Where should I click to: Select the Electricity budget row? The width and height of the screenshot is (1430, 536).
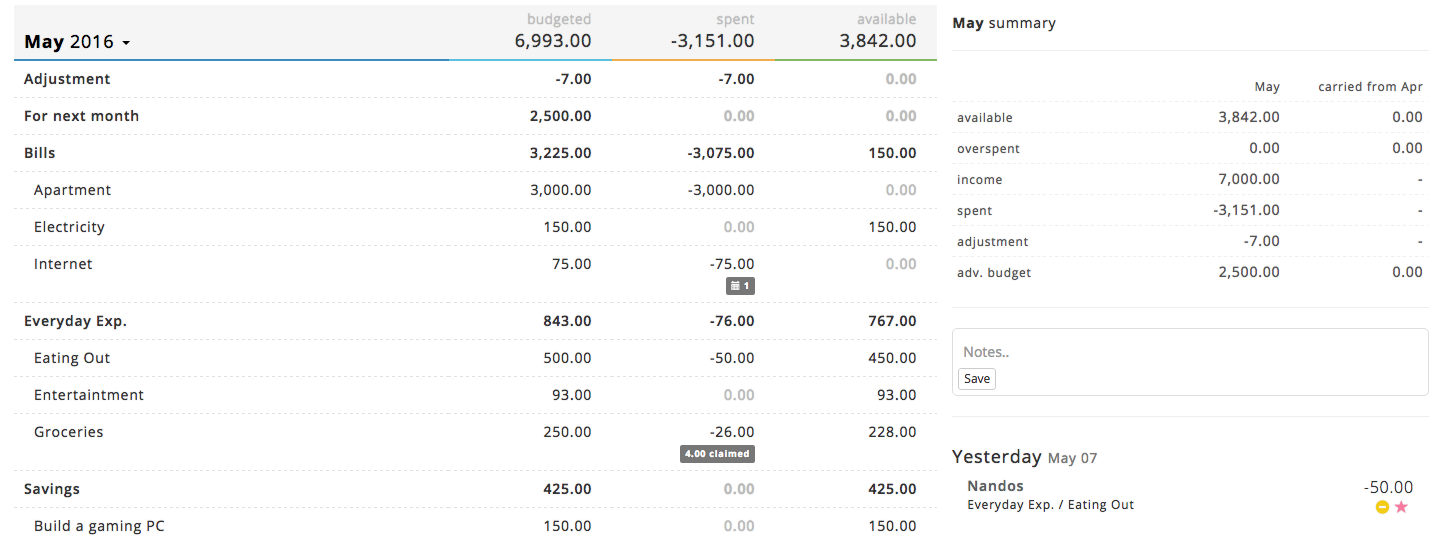tap(69, 227)
